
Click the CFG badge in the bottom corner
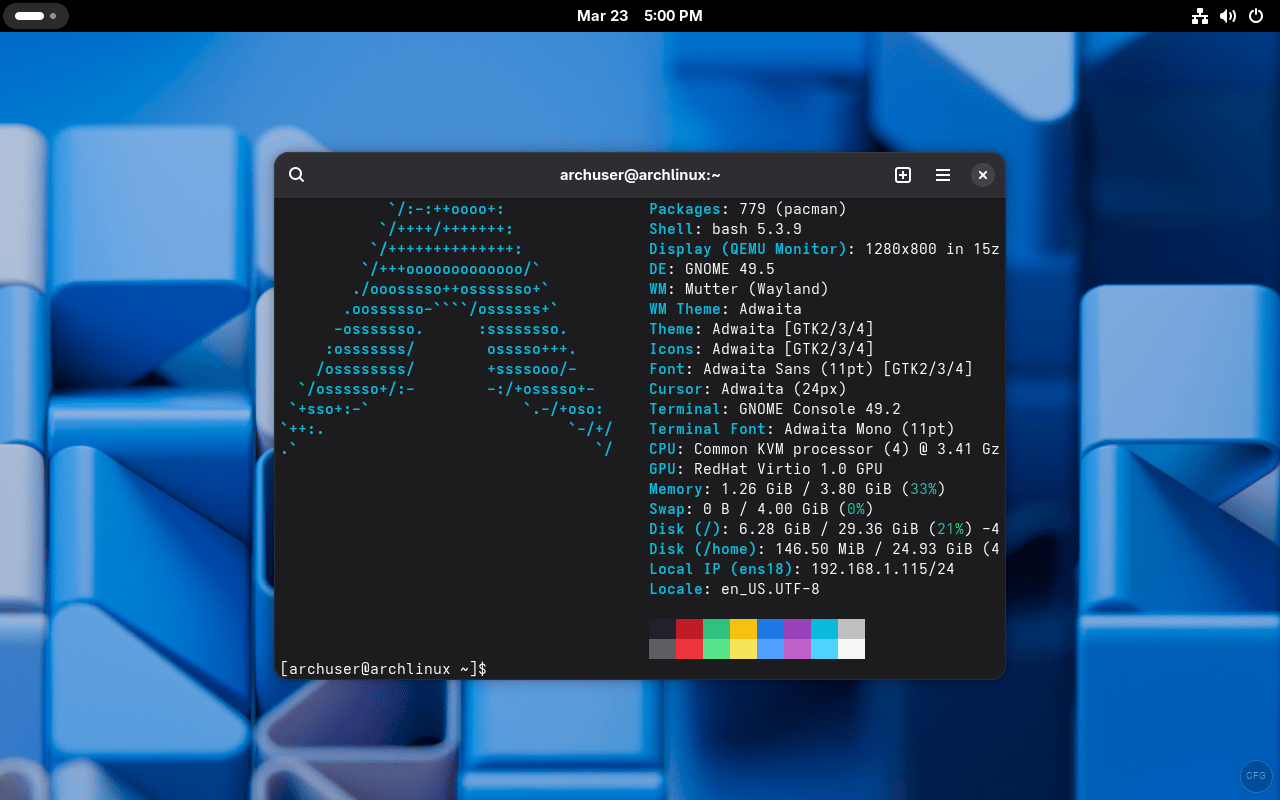pyautogui.click(x=1255, y=775)
